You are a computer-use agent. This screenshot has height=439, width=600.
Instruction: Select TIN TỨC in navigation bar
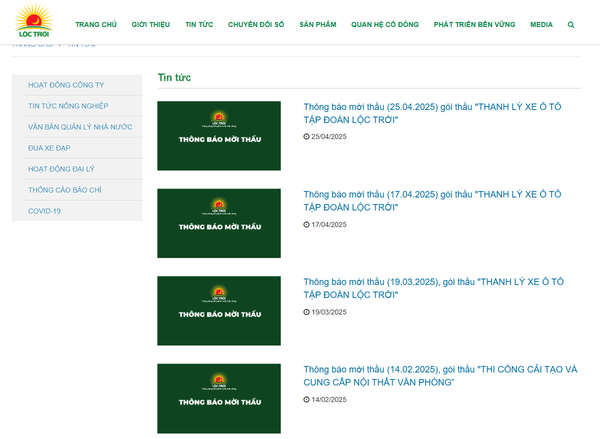tap(204, 23)
